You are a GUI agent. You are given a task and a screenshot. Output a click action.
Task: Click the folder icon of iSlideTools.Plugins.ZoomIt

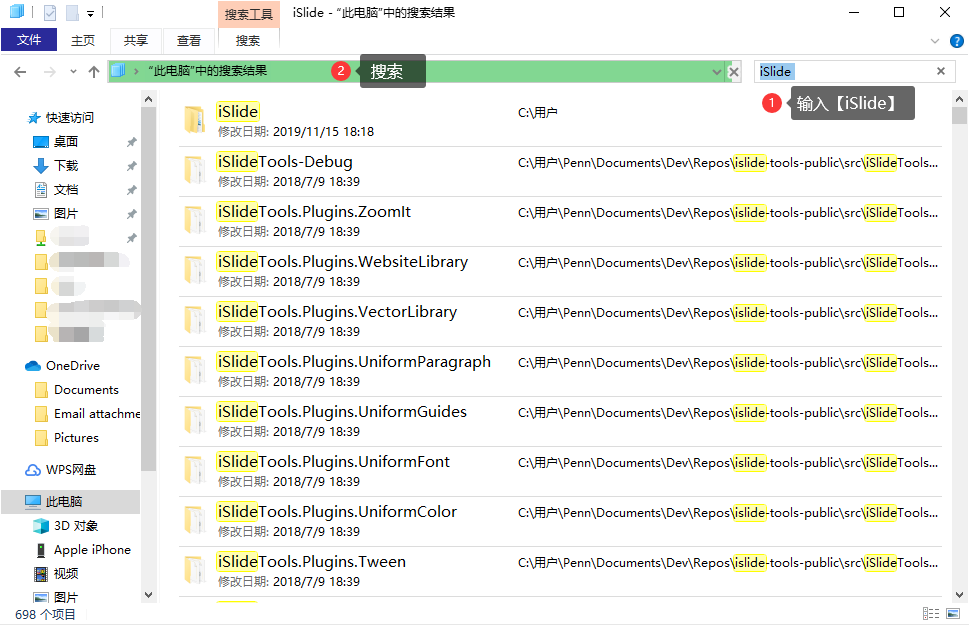(195, 220)
